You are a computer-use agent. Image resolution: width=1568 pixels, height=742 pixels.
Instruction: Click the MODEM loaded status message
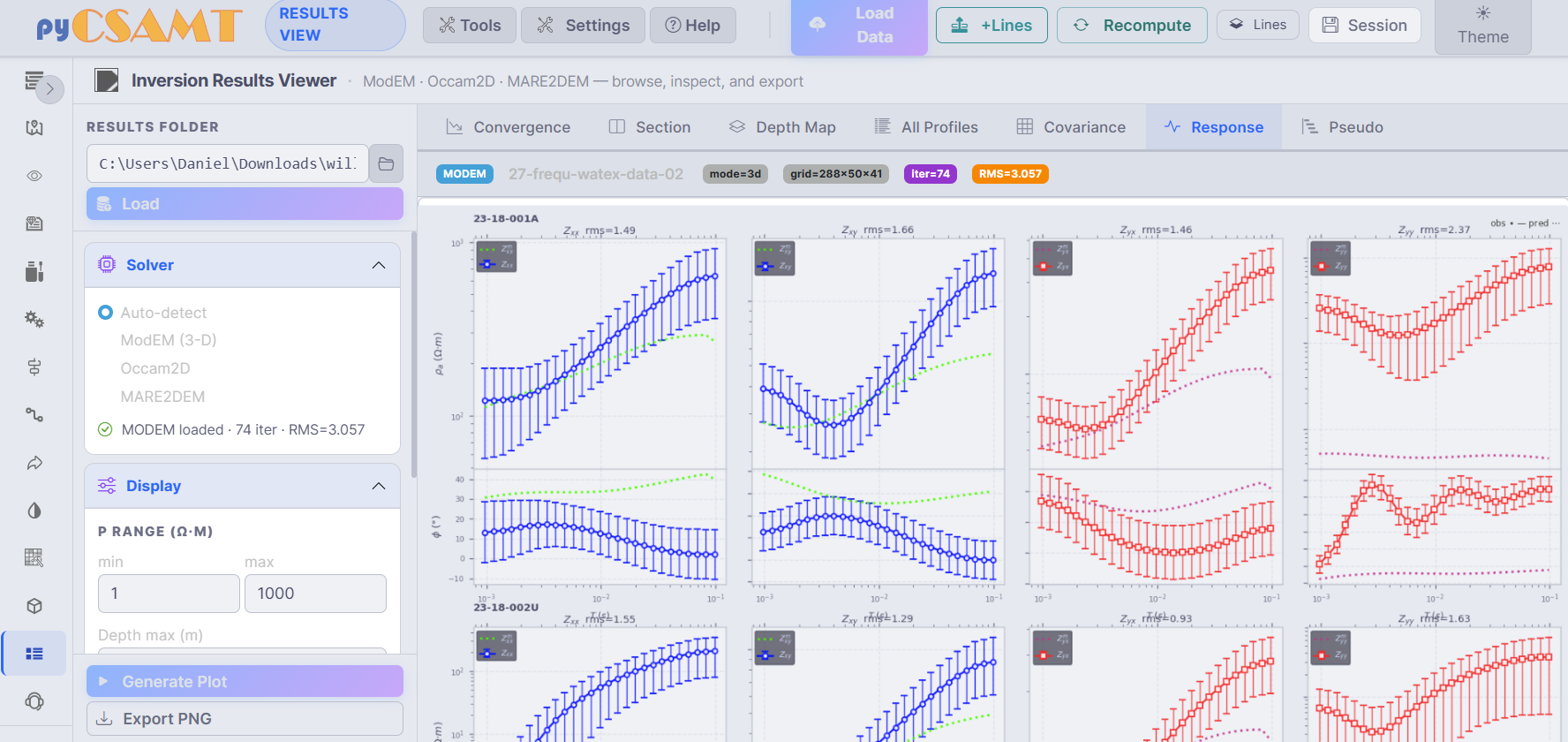pyautogui.click(x=231, y=429)
